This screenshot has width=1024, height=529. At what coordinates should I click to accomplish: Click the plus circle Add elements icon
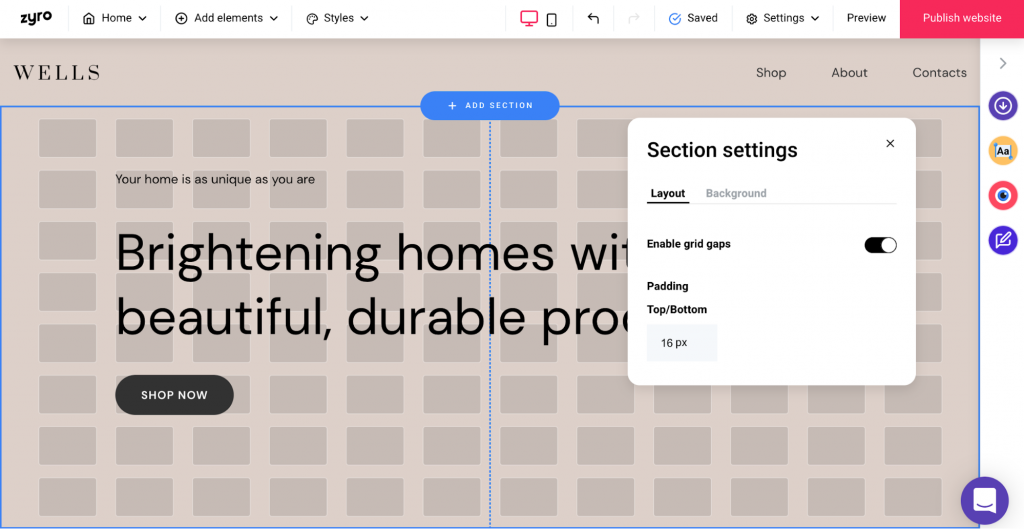pyautogui.click(x=181, y=18)
